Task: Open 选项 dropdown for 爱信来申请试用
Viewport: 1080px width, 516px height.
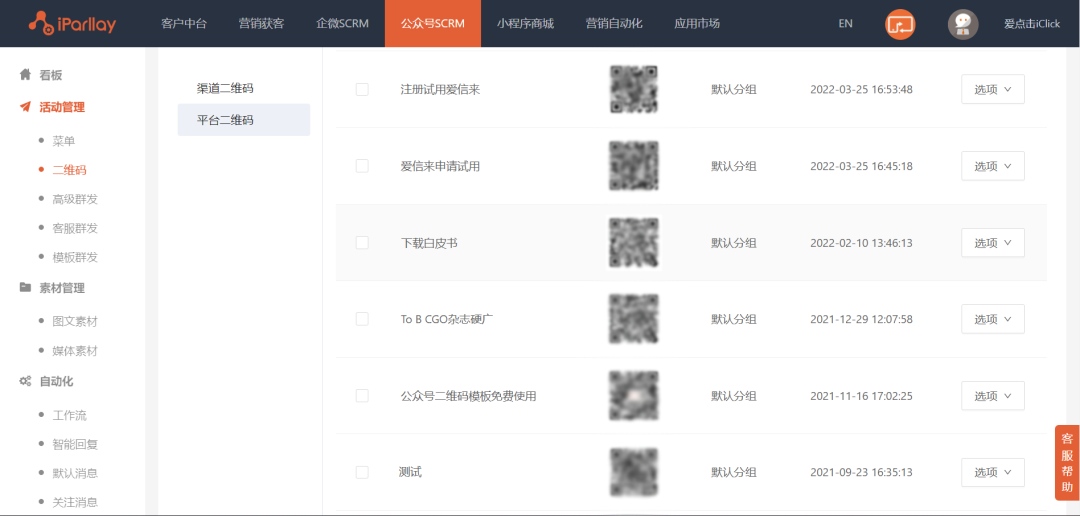Action: [993, 166]
